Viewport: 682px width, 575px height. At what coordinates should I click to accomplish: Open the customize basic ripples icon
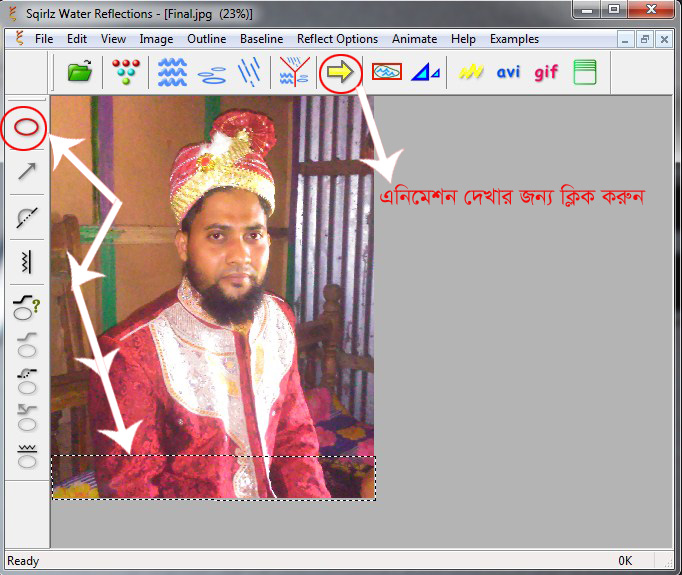pos(294,71)
